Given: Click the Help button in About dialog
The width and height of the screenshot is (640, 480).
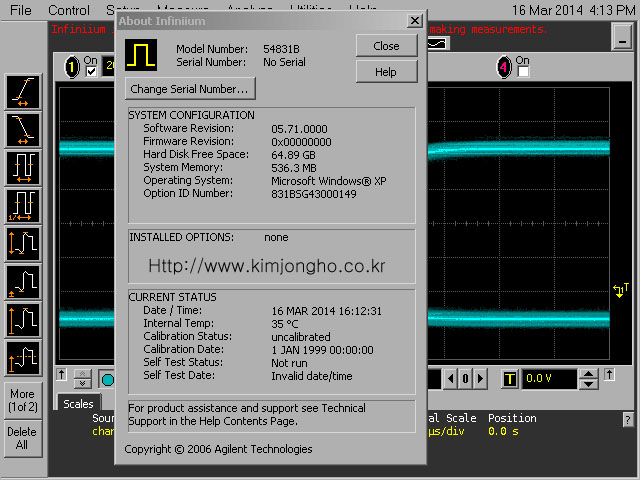Looking at the screenshot, I should [386, 72].
